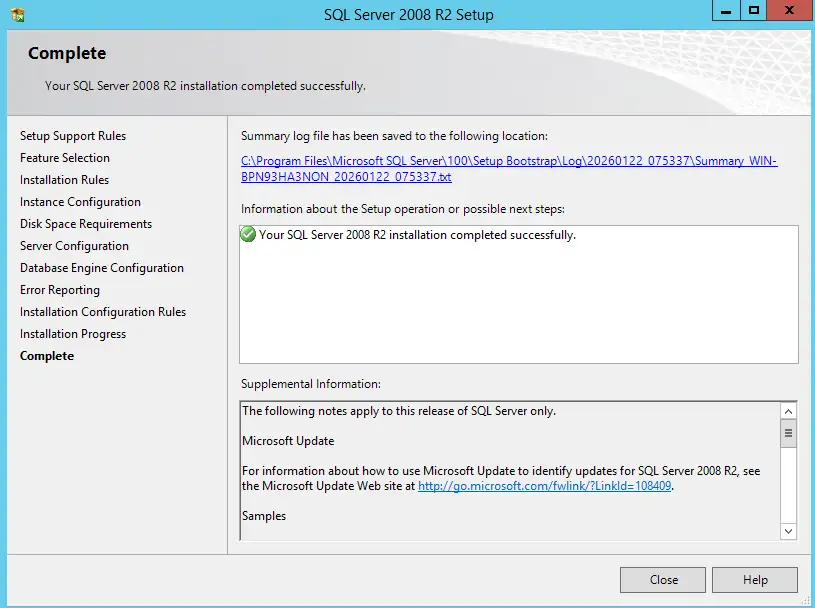The height and width of the screenshot is (608, 815).
Task: Select the Complete step in the sidebar
Action: [46, 355]
